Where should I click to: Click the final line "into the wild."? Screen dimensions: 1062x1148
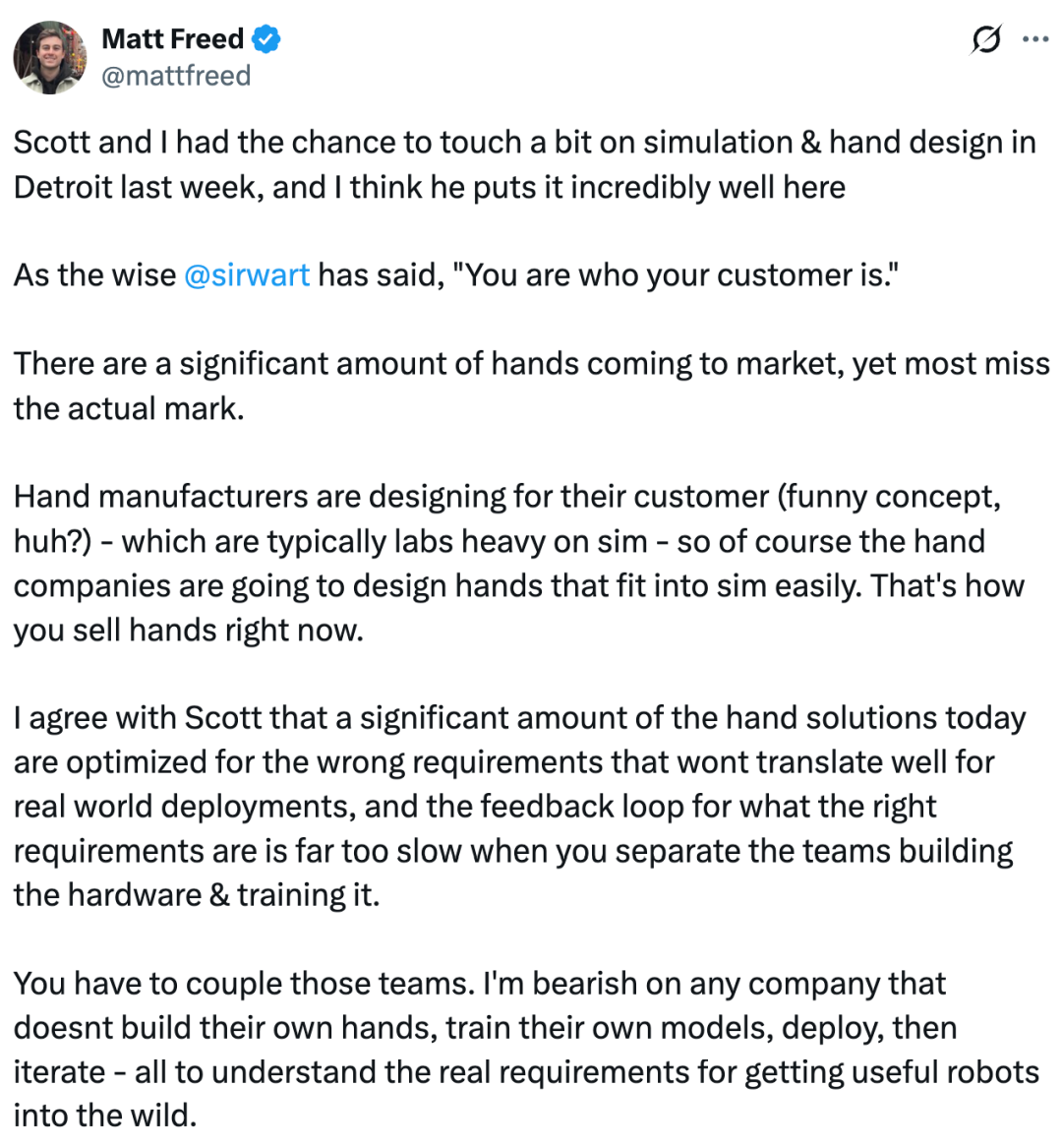coord(105,1116)
